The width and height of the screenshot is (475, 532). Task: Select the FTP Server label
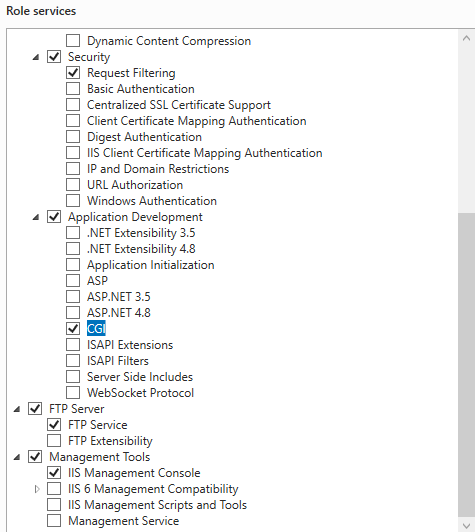(76, 408)
